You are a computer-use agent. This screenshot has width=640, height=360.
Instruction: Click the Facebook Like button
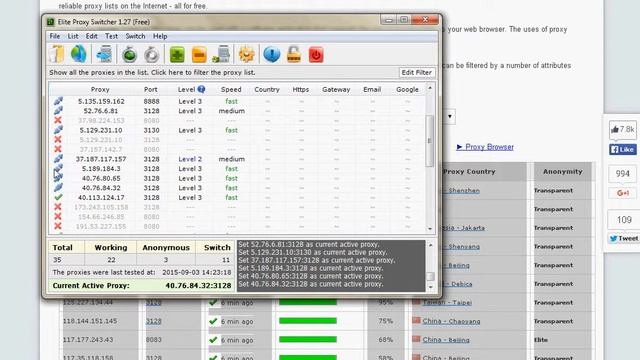[x=622, y=149]
